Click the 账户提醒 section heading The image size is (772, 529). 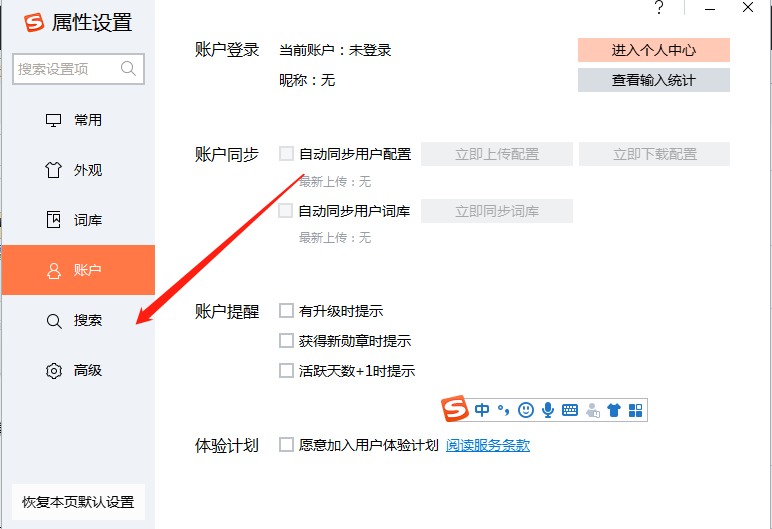click(x=227, y=311)
